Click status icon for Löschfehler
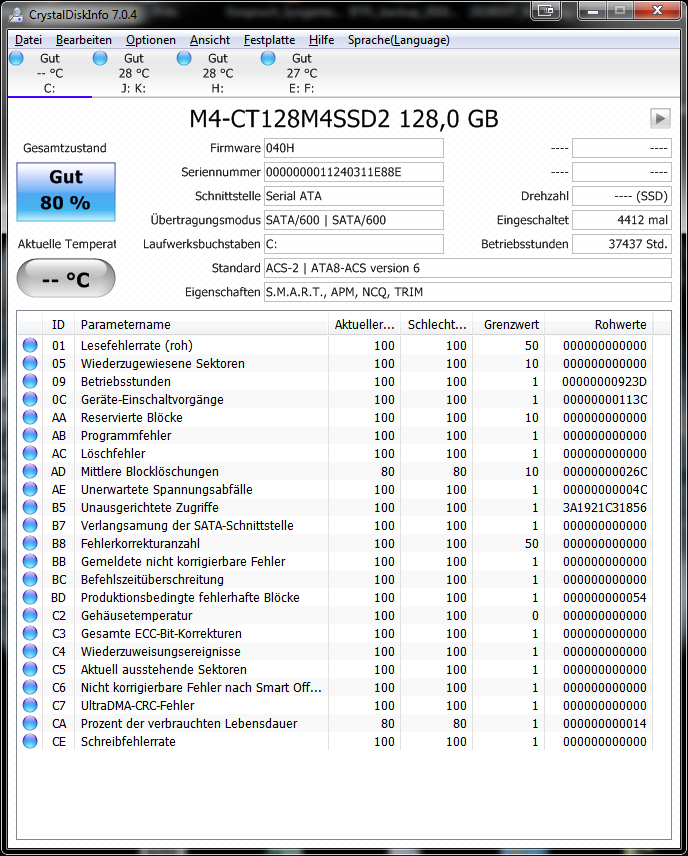The image size is (688, 856). tap(30, 453)
